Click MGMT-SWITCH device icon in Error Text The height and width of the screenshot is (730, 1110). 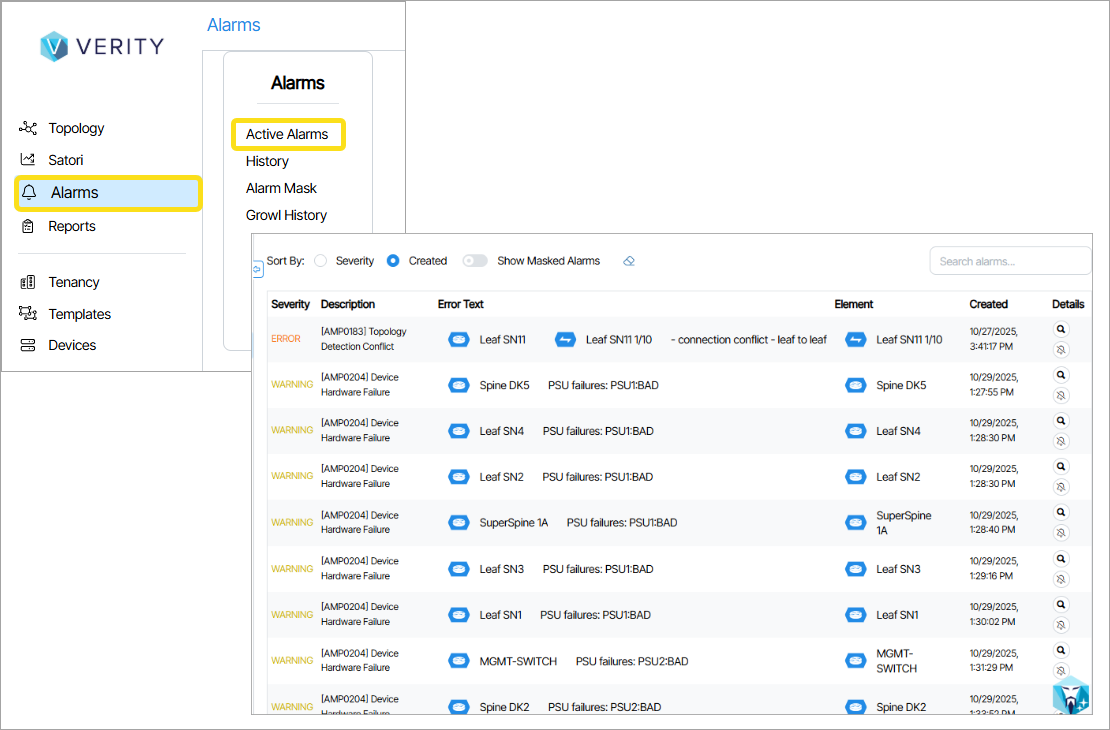[x=458, y=661]
